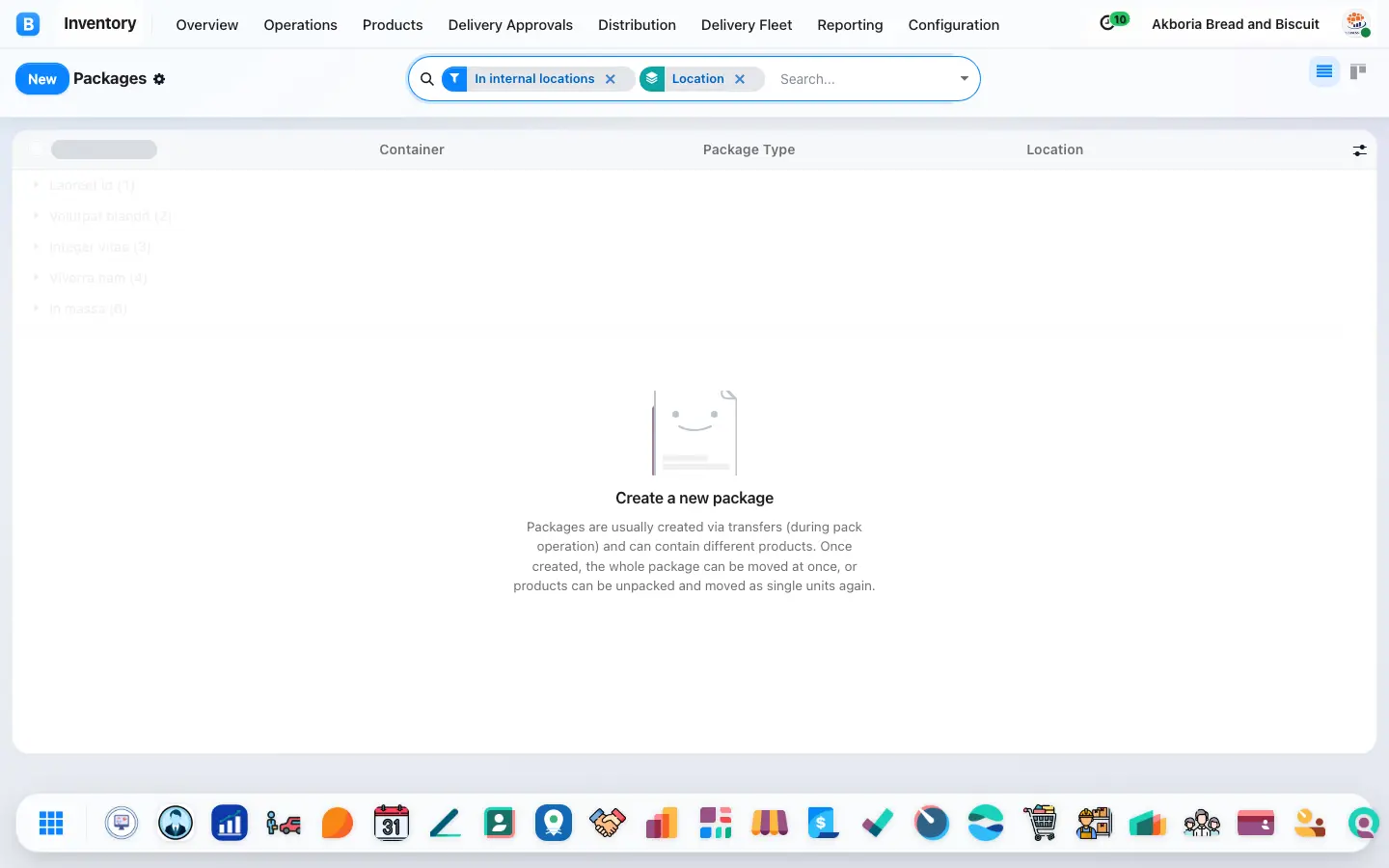Open the apps grid icon in dock
This screenshot has width=1389, height=868.
pos(51,823)
